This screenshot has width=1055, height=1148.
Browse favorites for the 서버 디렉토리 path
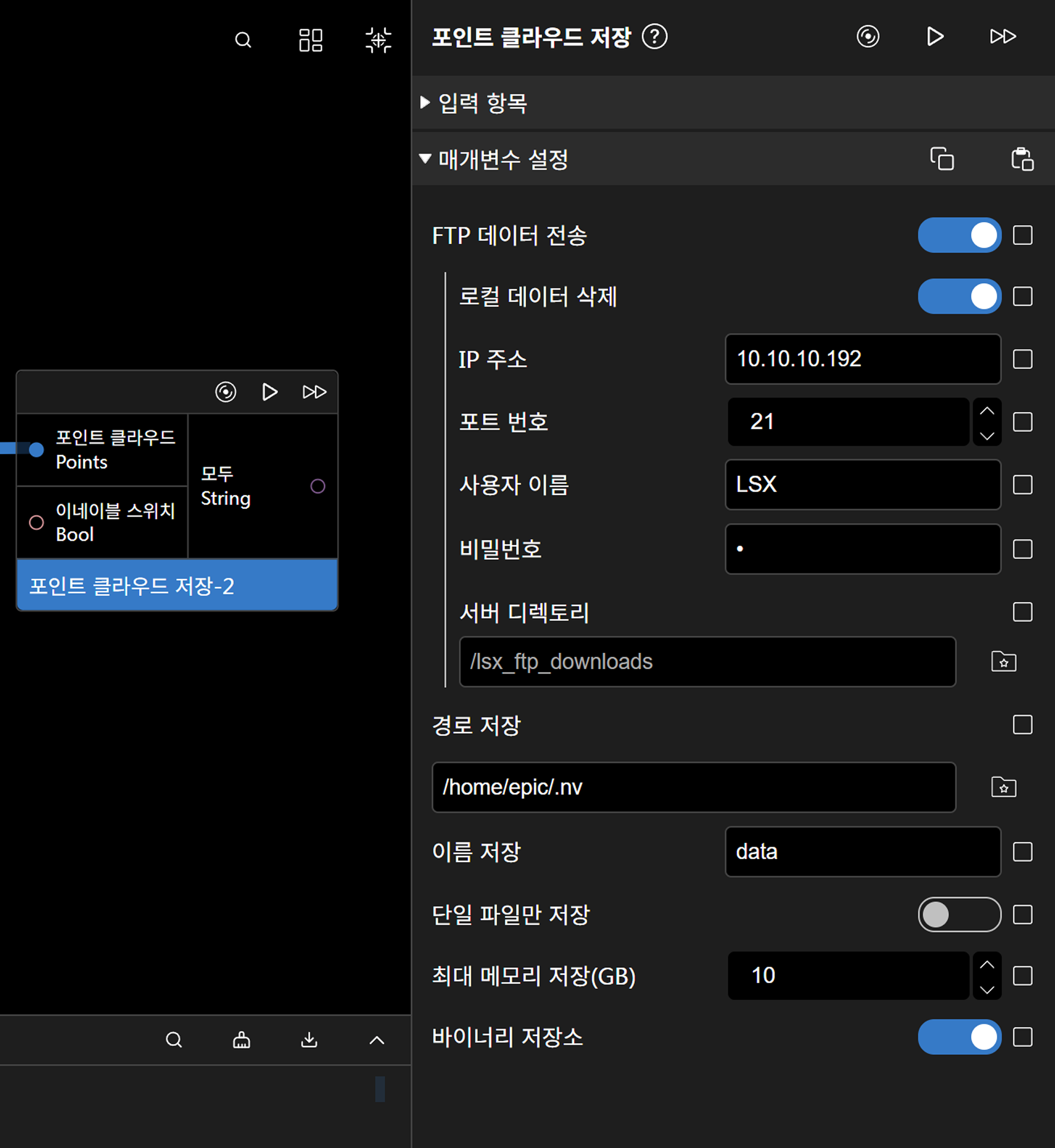[1003, 661]
